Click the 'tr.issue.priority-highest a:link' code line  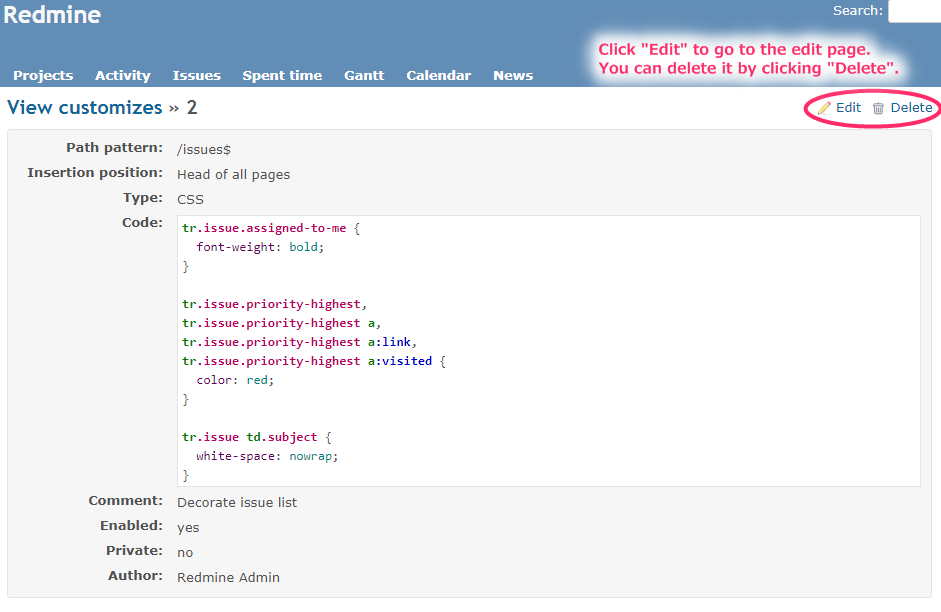(x=299, y=342)
